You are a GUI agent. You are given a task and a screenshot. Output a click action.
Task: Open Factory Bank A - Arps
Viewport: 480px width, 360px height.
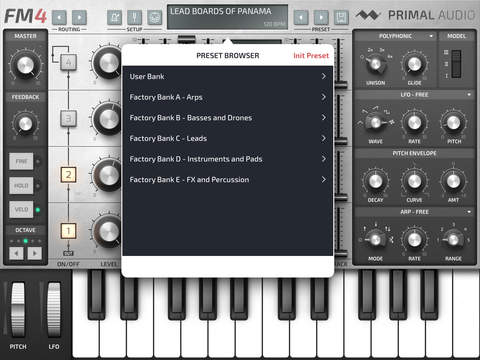228,97
